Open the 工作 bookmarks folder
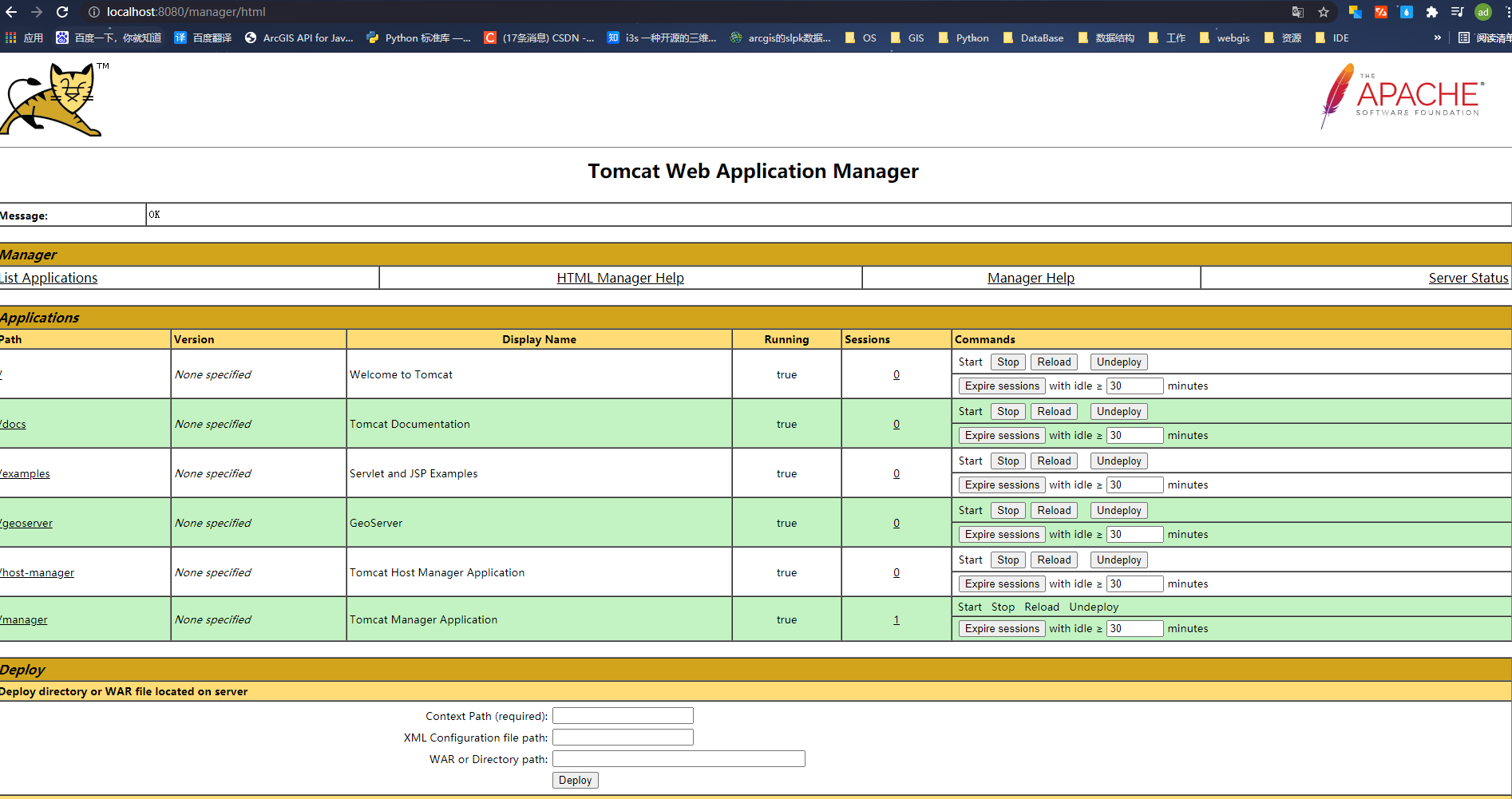Image resolution: width=1512 pixels, height=799 pixels. pyautogui.click(x=1167, y=38)
